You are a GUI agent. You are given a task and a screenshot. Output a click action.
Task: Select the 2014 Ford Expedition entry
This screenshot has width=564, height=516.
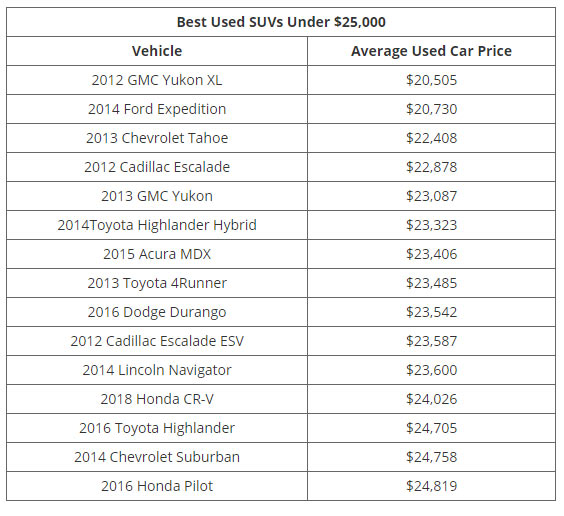point(157,109)
